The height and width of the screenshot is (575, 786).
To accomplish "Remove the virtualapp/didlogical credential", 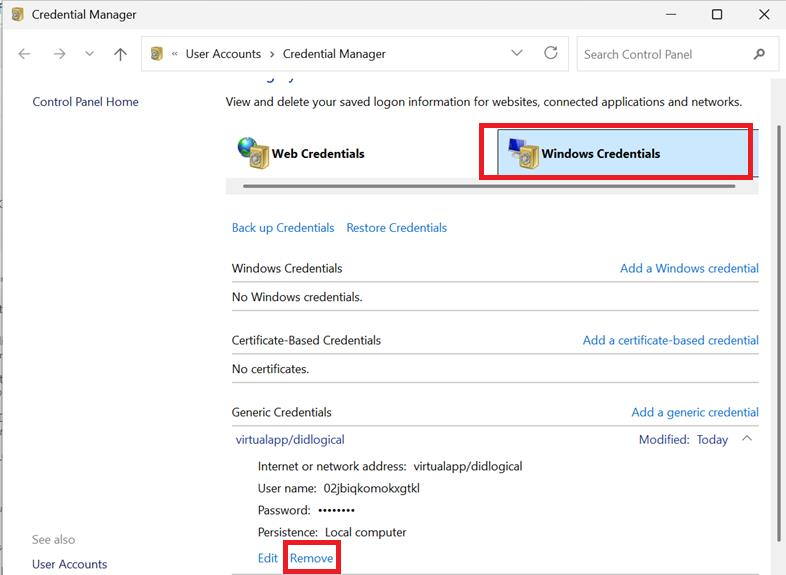I will [x=311, y=558].
